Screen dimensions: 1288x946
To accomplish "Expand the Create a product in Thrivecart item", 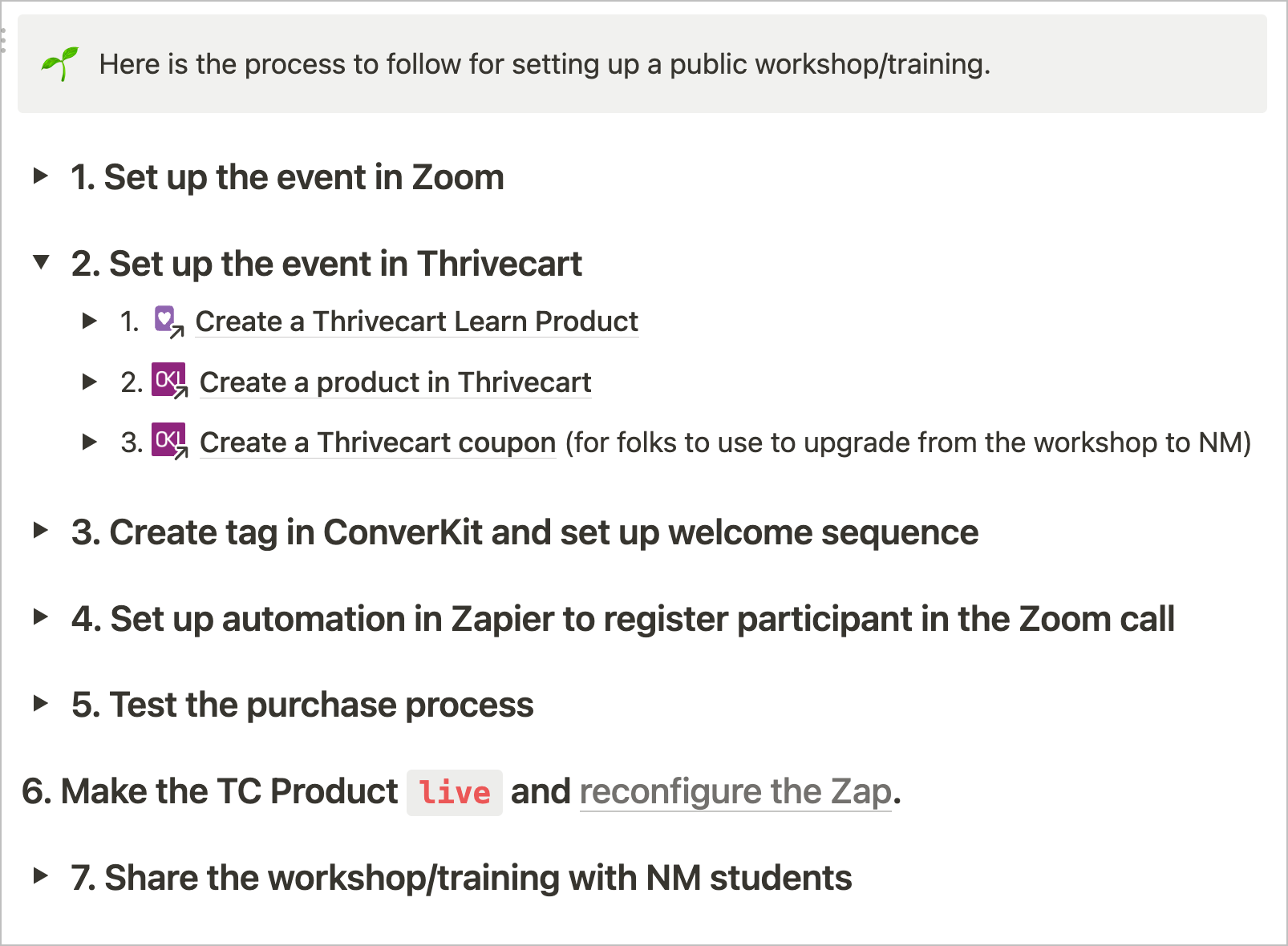I will [x=90, y=382].
